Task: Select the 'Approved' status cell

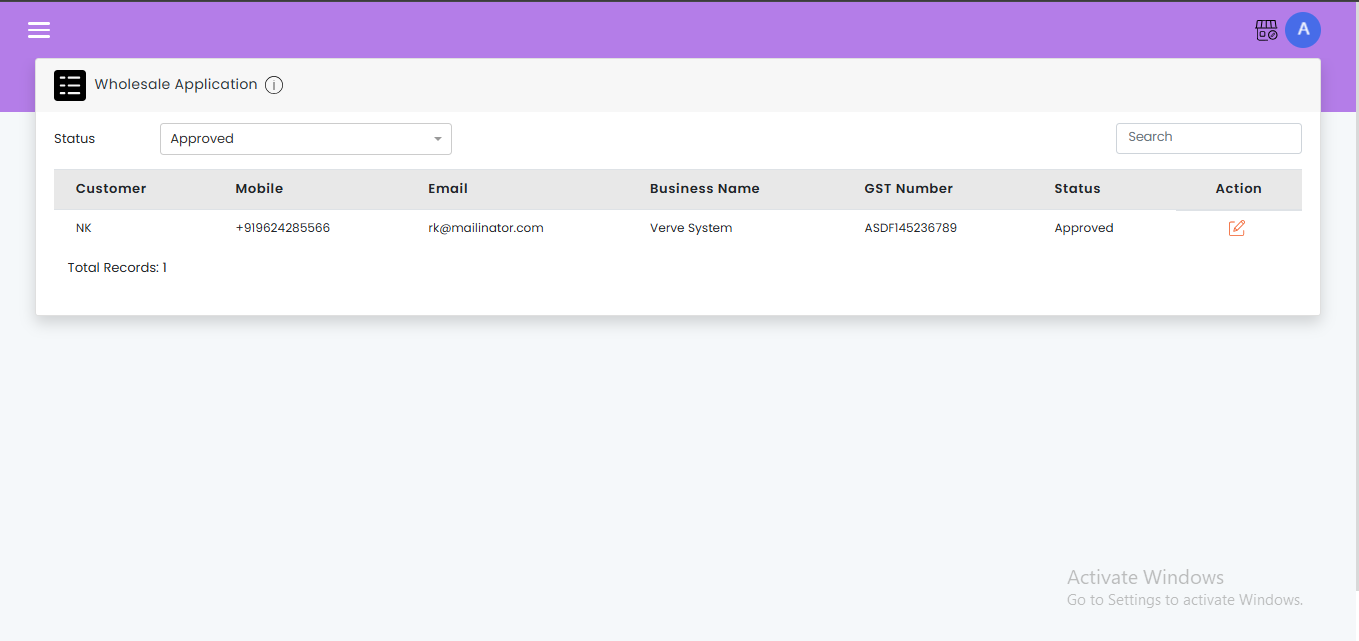Action: point(1084,228)
